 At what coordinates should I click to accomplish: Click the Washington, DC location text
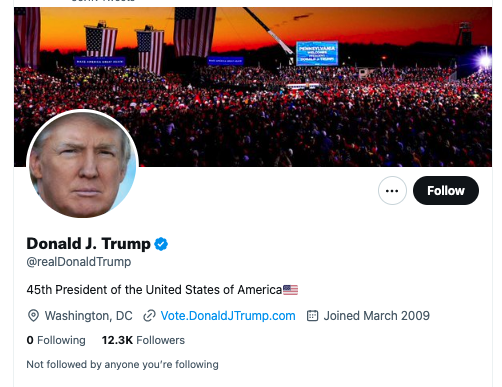click(89, 316)
